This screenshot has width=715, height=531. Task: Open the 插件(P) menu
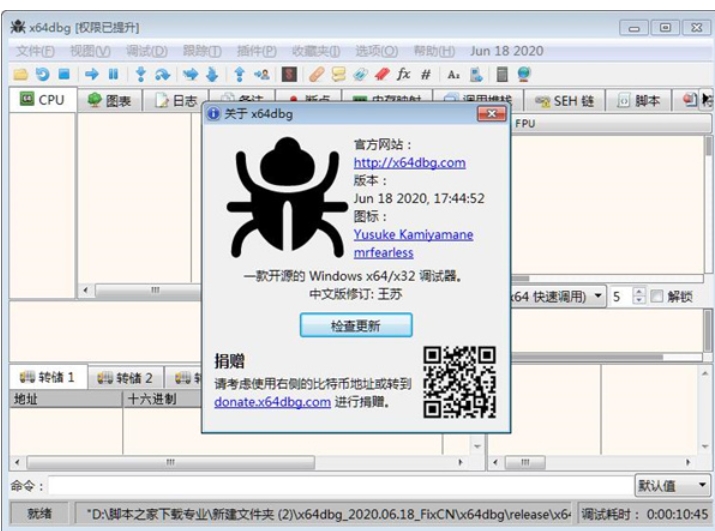(x=257, y=51)
